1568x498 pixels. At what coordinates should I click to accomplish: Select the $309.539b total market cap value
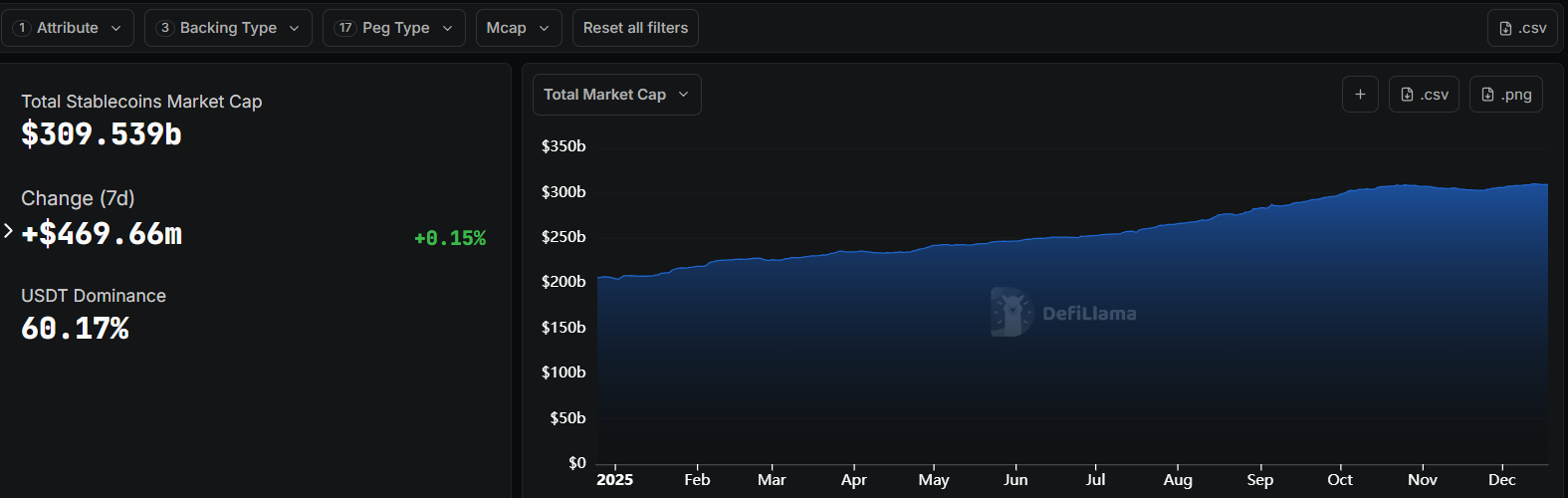click(x=102, y=134)
